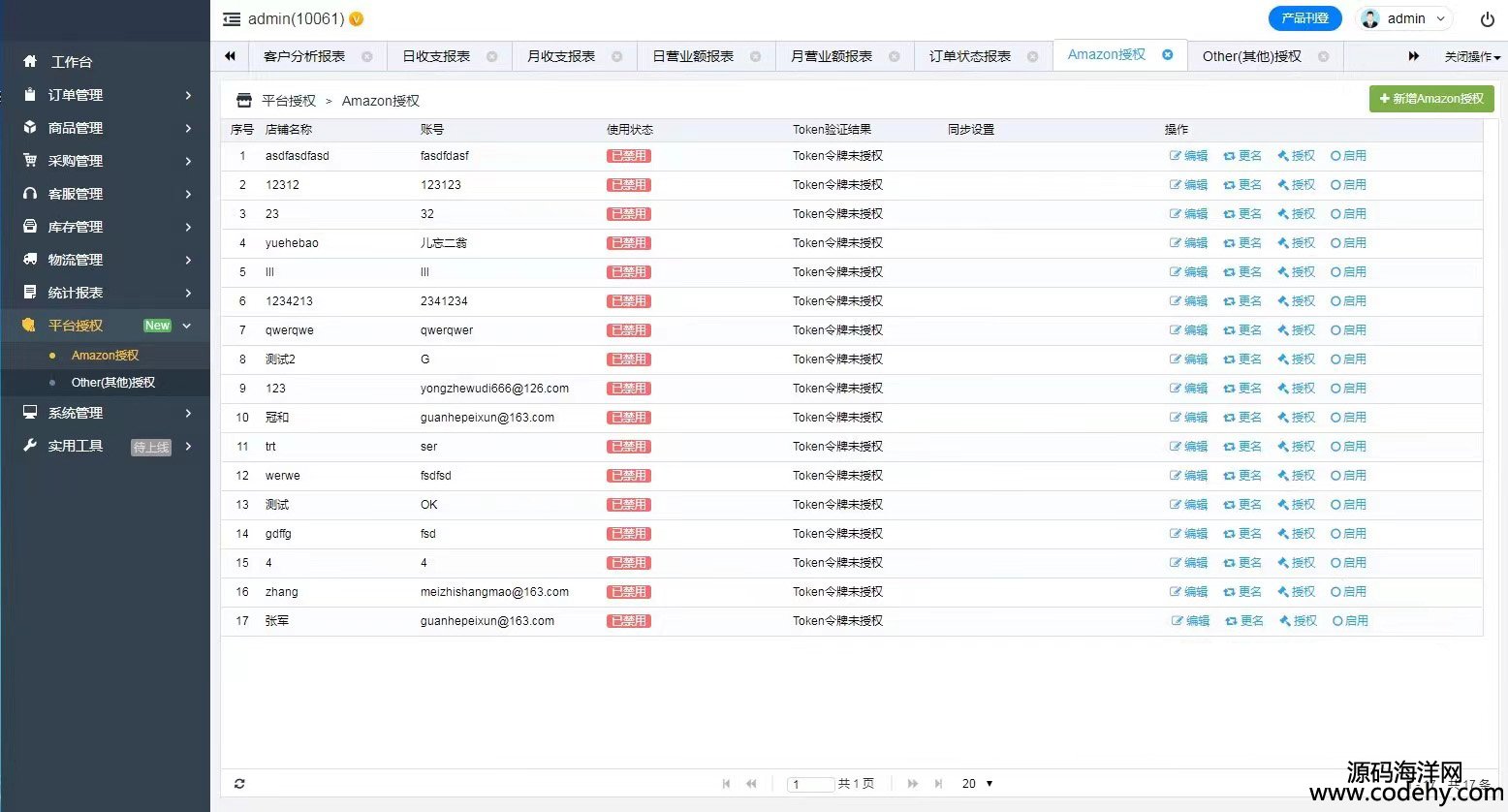This screenshot has width=1508, height=812.
Task: Go to previous page pagination icon
Action: (x=751, y=784)
